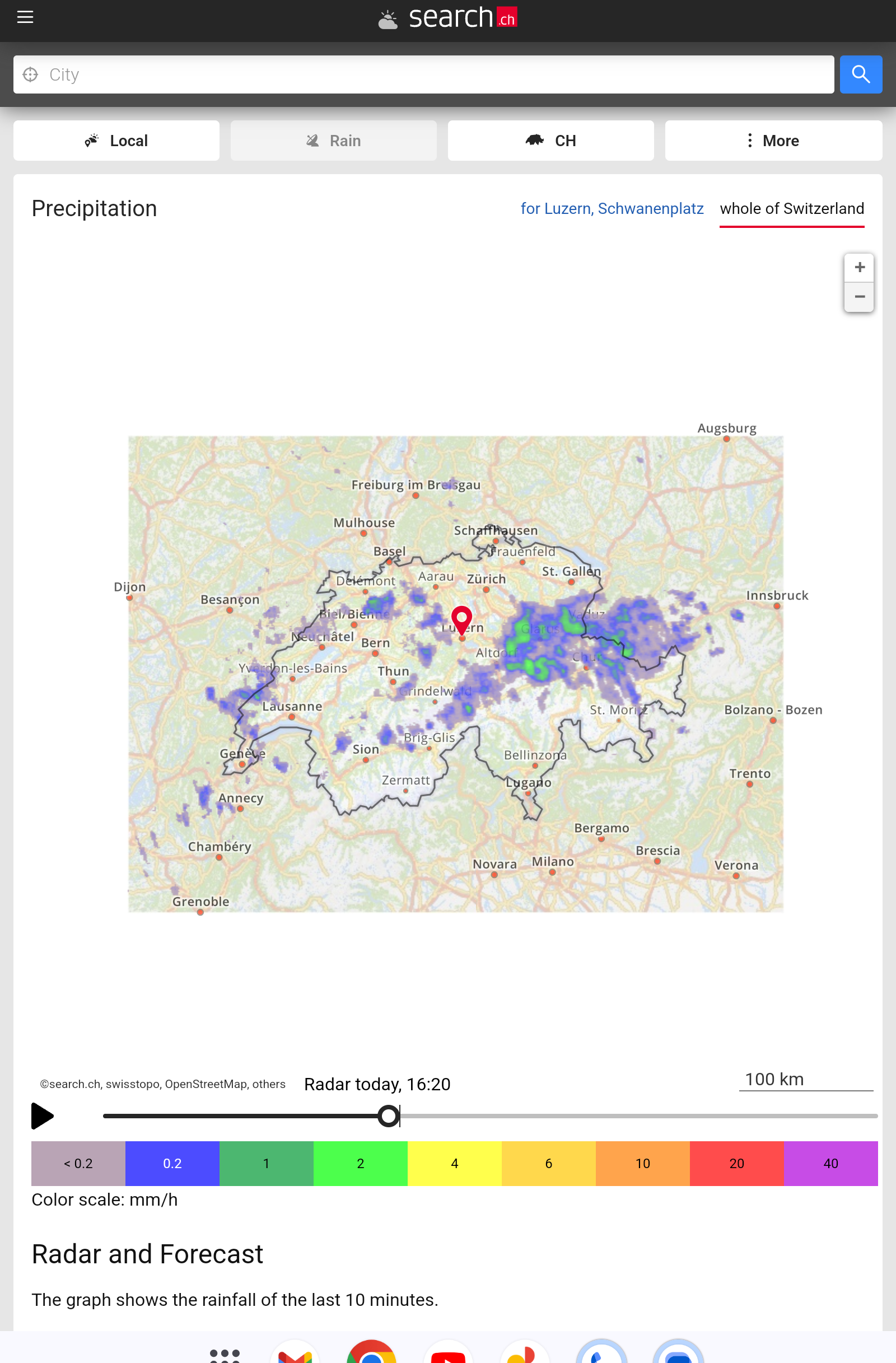Click the red 20 swatch
Image resolution: width=896 pixels, height=1363 pixels.
[737, 1163]
